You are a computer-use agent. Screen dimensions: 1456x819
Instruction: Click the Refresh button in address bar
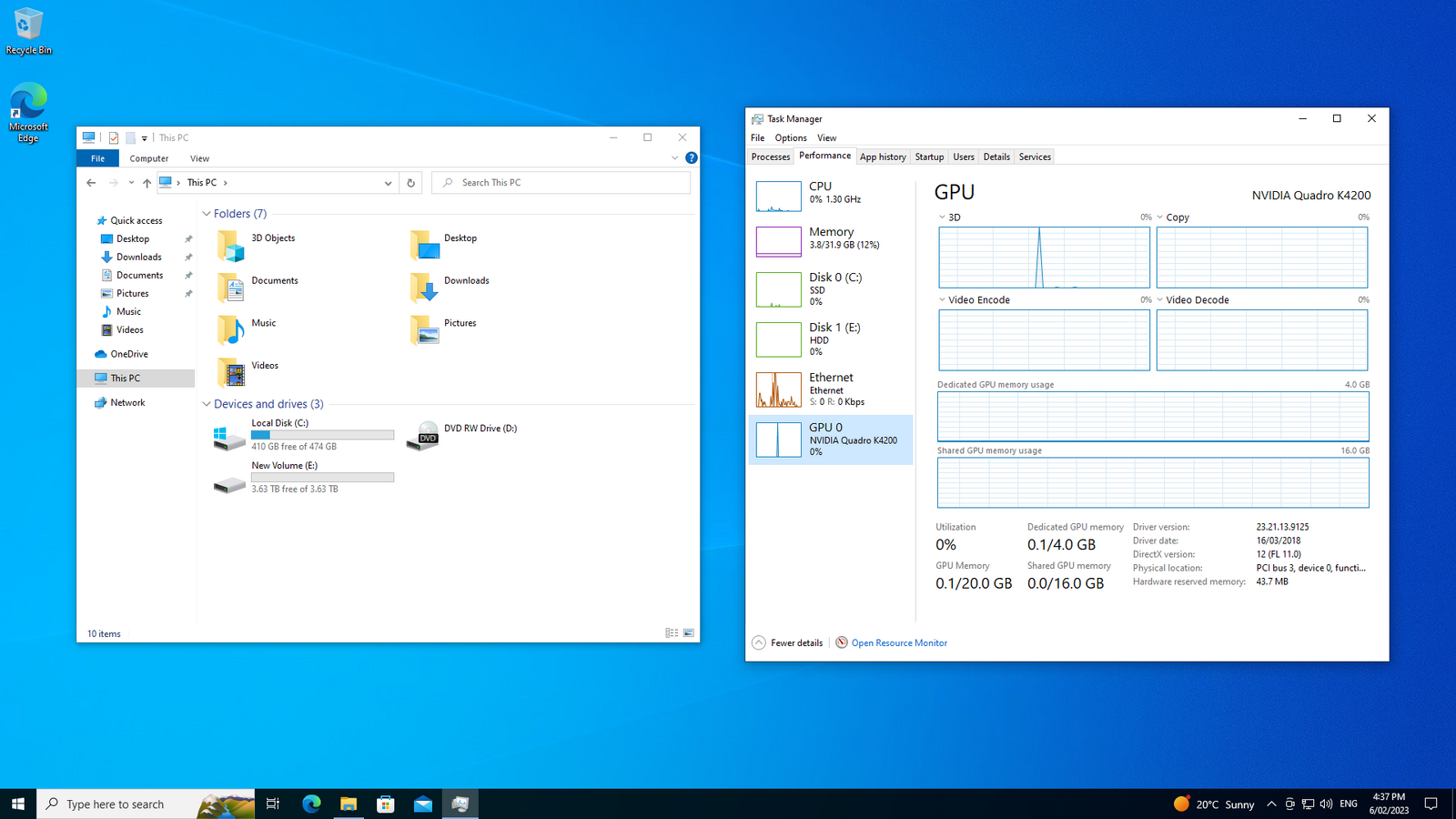pyautogui.click(x=411, y=183)
